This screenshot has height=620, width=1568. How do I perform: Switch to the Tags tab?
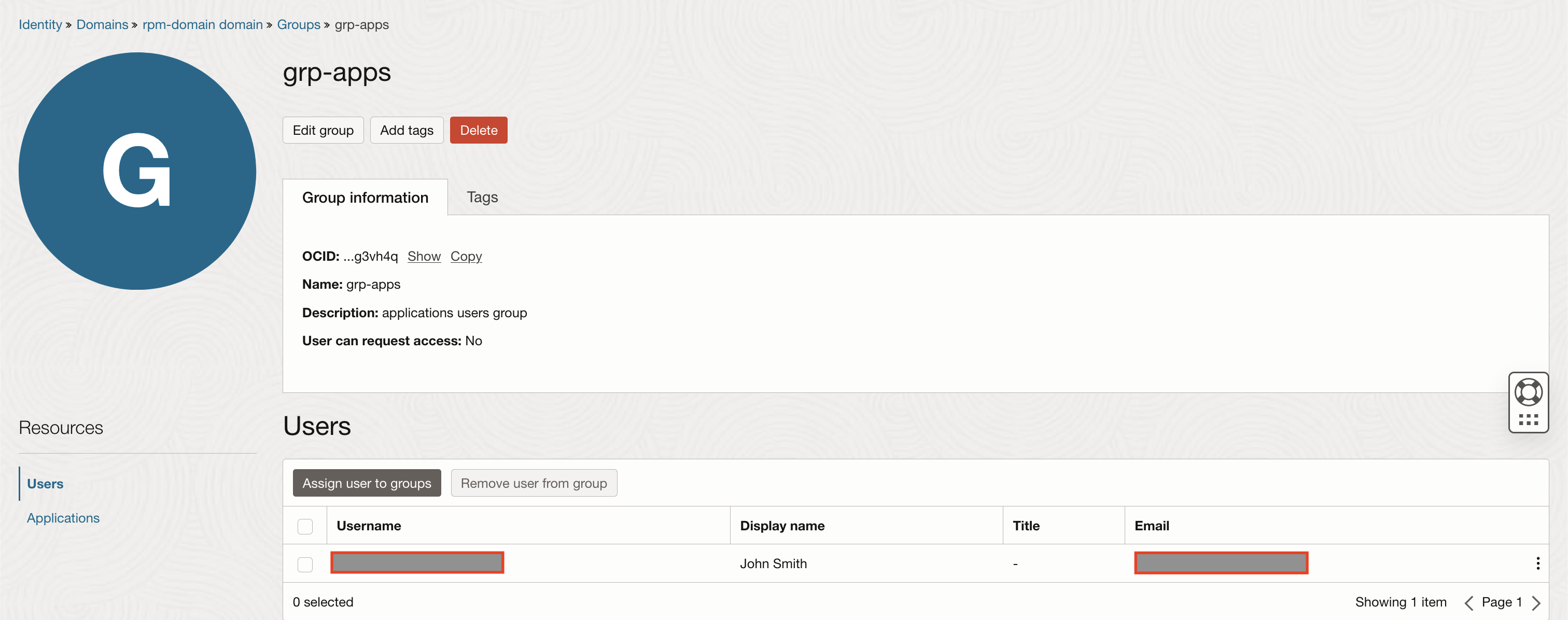(482, 197)
